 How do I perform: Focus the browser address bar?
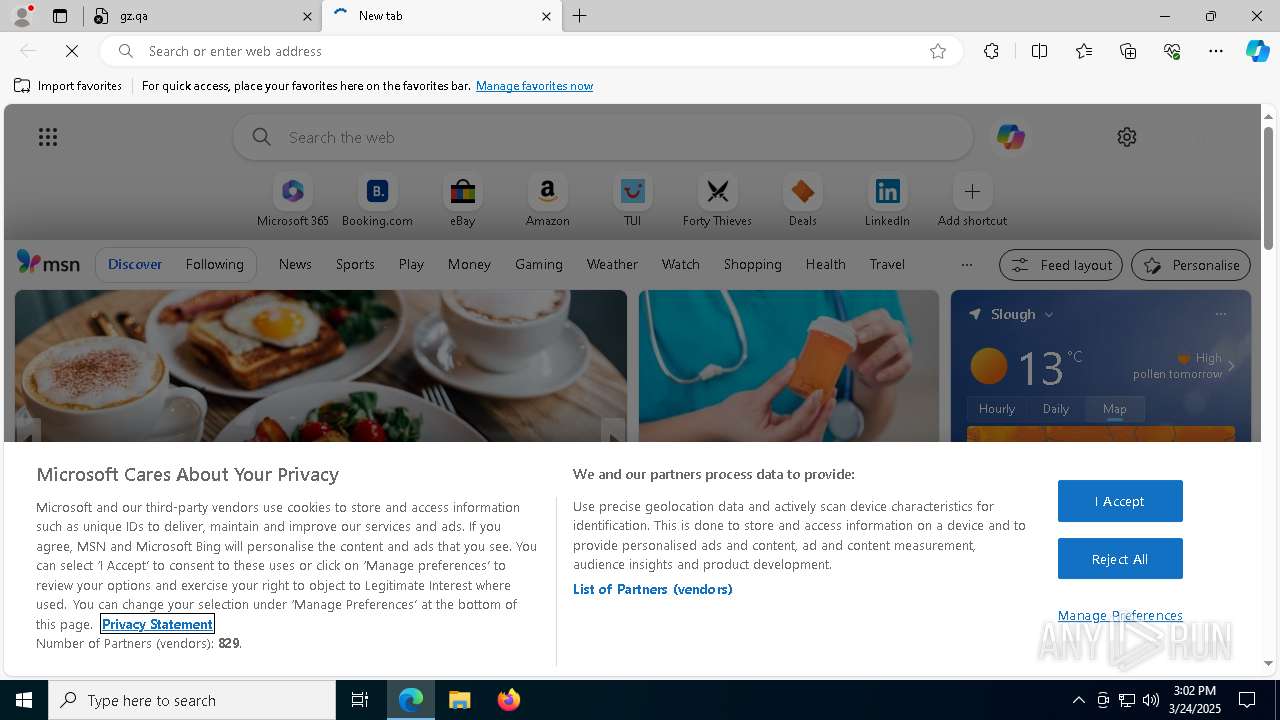coord(530,51)
